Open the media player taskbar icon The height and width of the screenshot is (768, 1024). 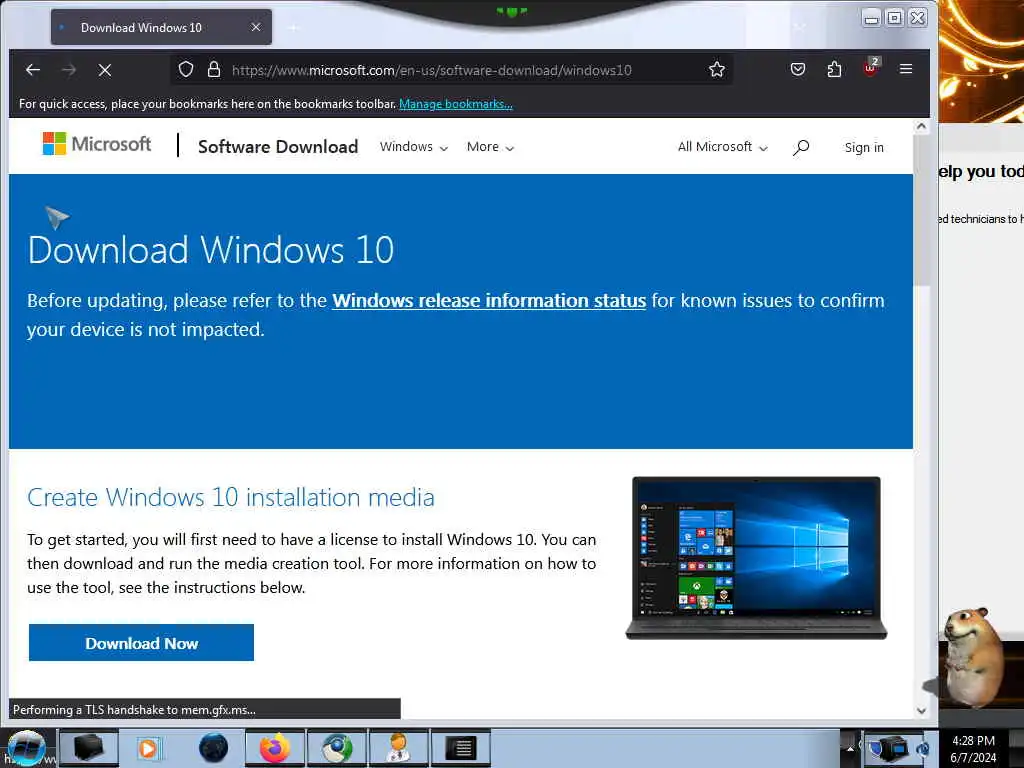[148, 748]
